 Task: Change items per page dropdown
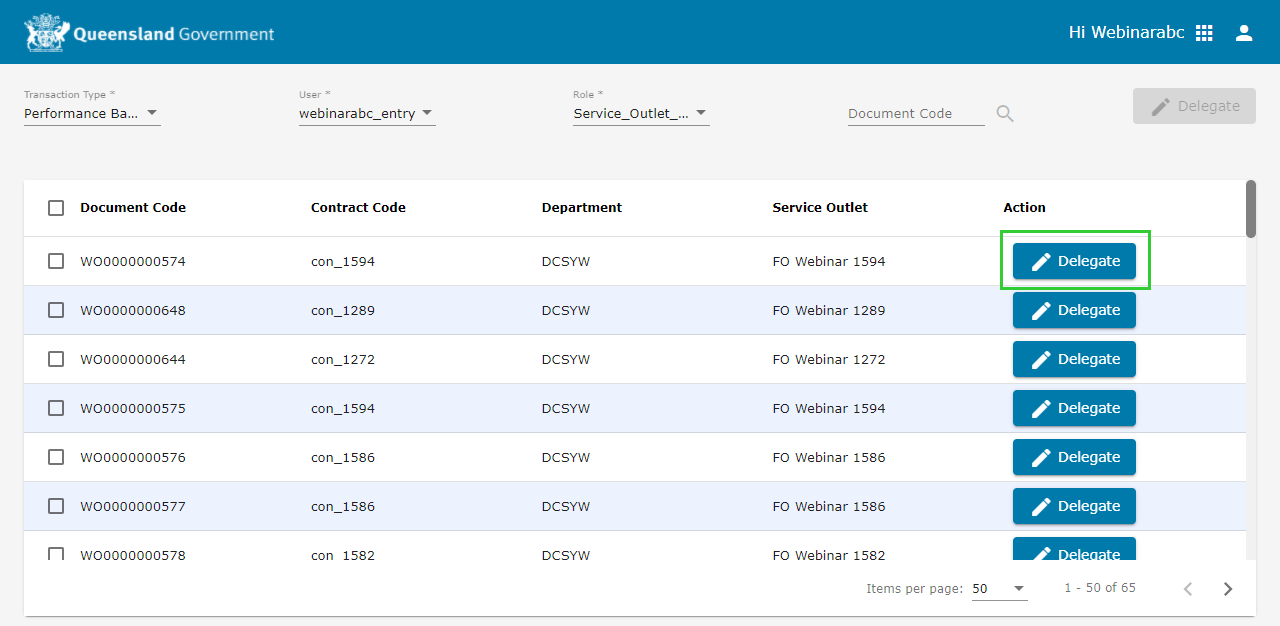pos(999,589)
